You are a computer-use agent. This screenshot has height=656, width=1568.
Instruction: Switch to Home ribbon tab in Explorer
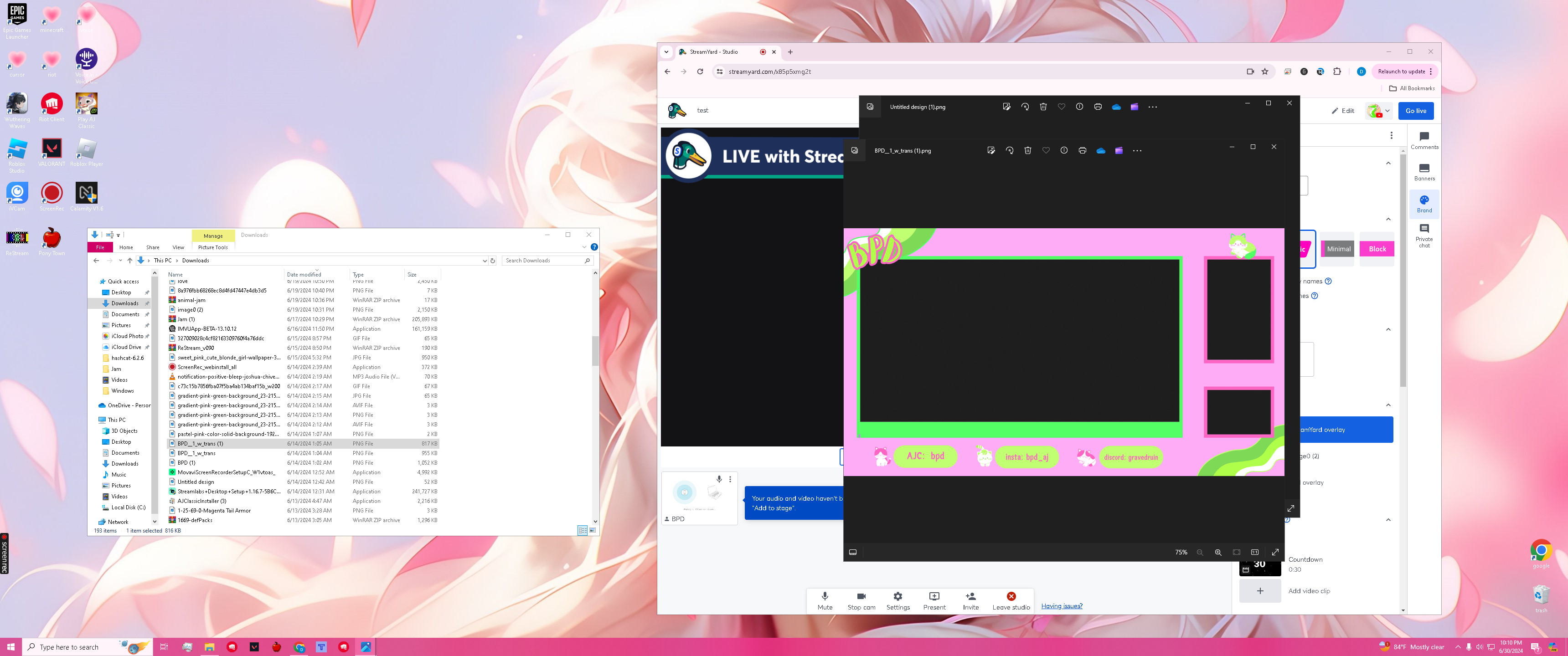pos(126,247)
